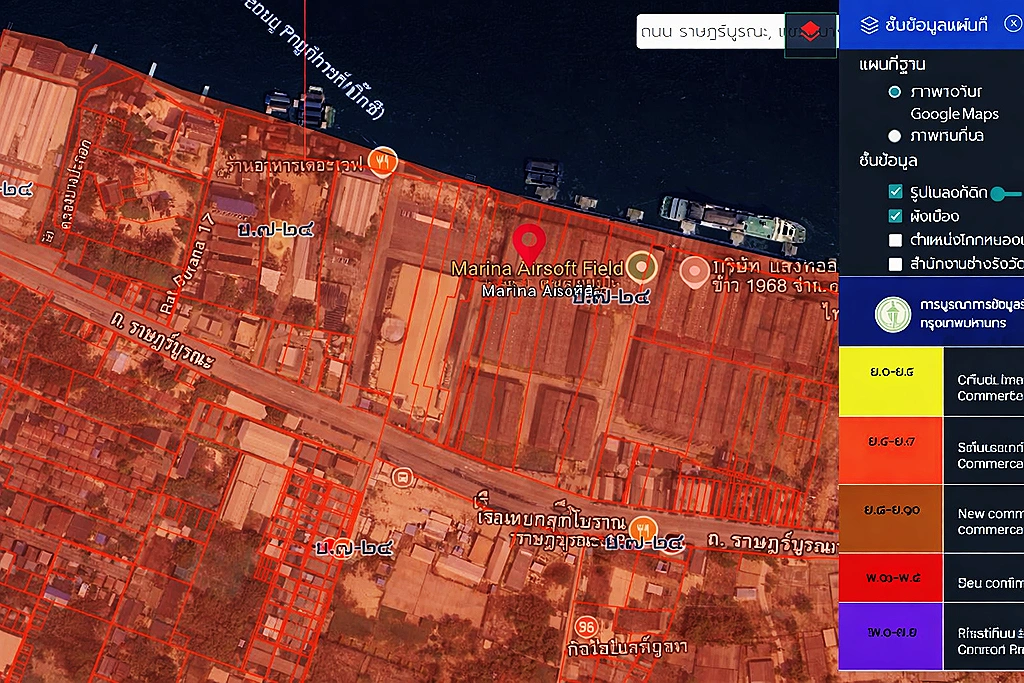Enable the third unchecked data layer checkbox
The image size is (1024, 683).
895,240
